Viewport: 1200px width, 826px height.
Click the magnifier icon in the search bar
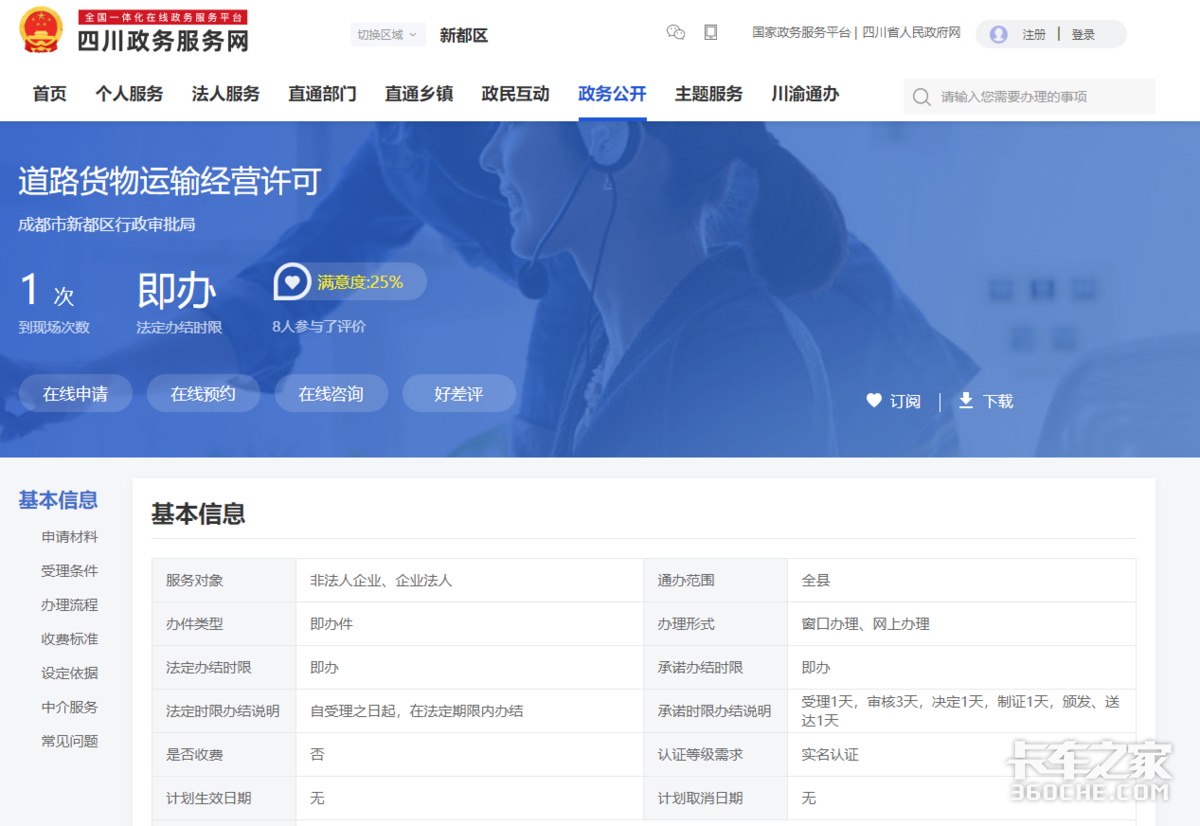pos(920,97)
